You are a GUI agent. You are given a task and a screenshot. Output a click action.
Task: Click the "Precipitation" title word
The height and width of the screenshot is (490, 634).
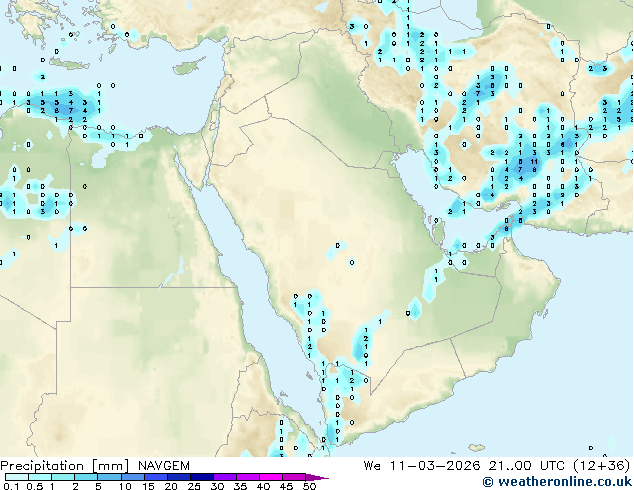[42, 466]
